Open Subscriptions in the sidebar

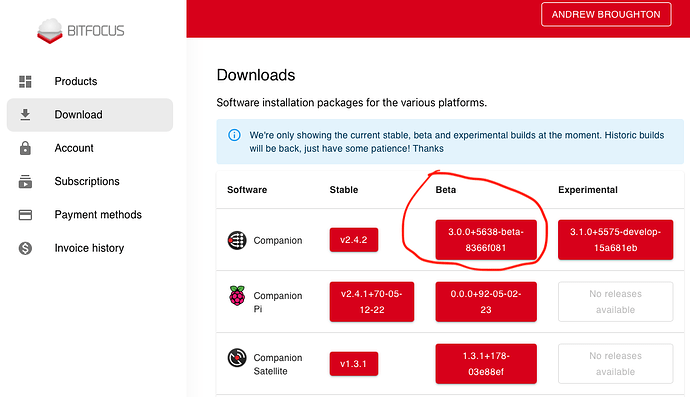(90, 181)
